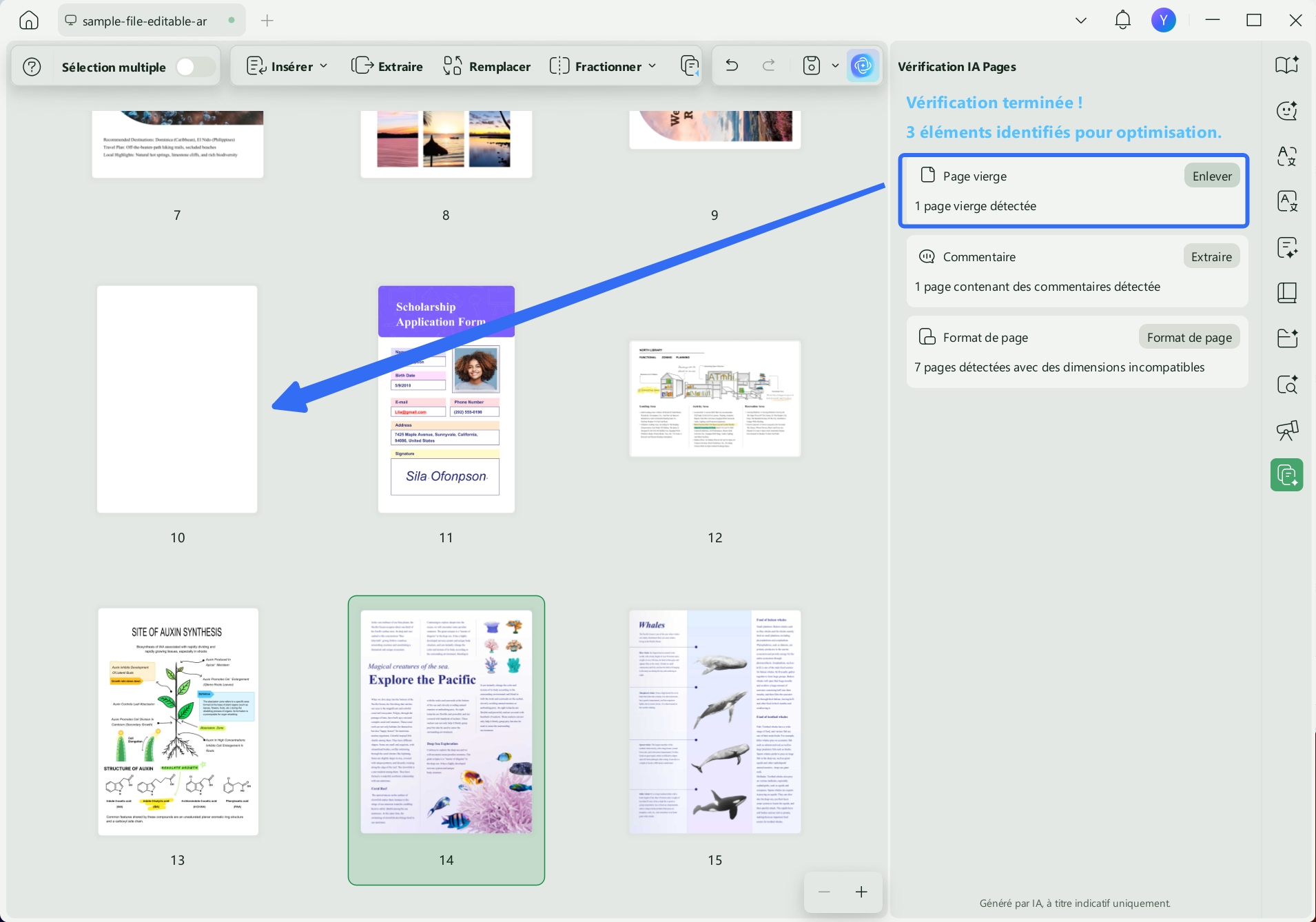Select page 9 thumbnail
Viewport: 1316px width, 922px height.
coord(715,129)
